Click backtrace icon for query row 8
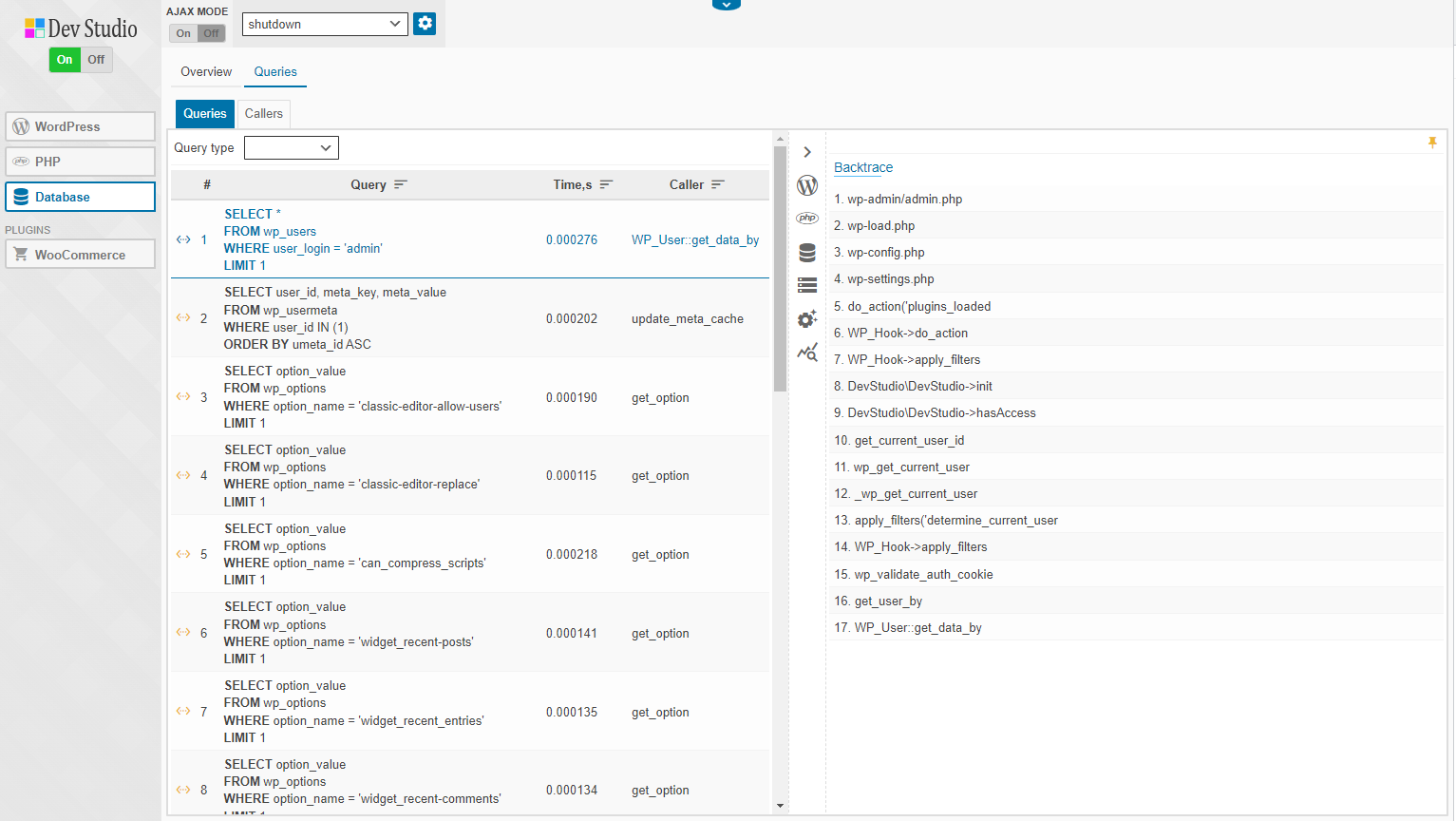The height and width of the screenshot is (821, 1456). coord(183,790)
